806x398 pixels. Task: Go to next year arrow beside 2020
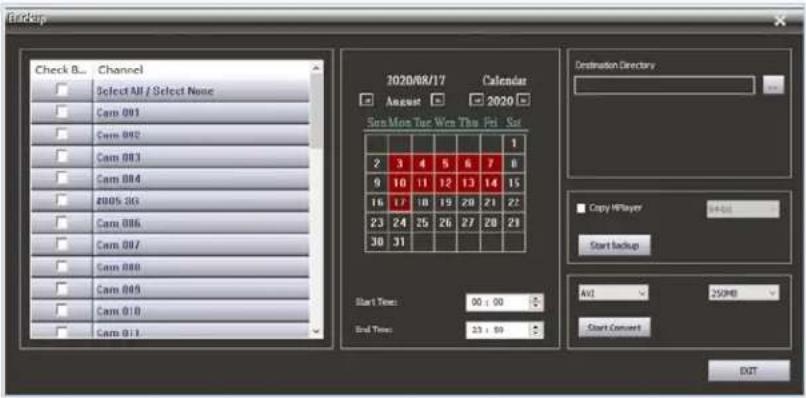click(523, 100)
